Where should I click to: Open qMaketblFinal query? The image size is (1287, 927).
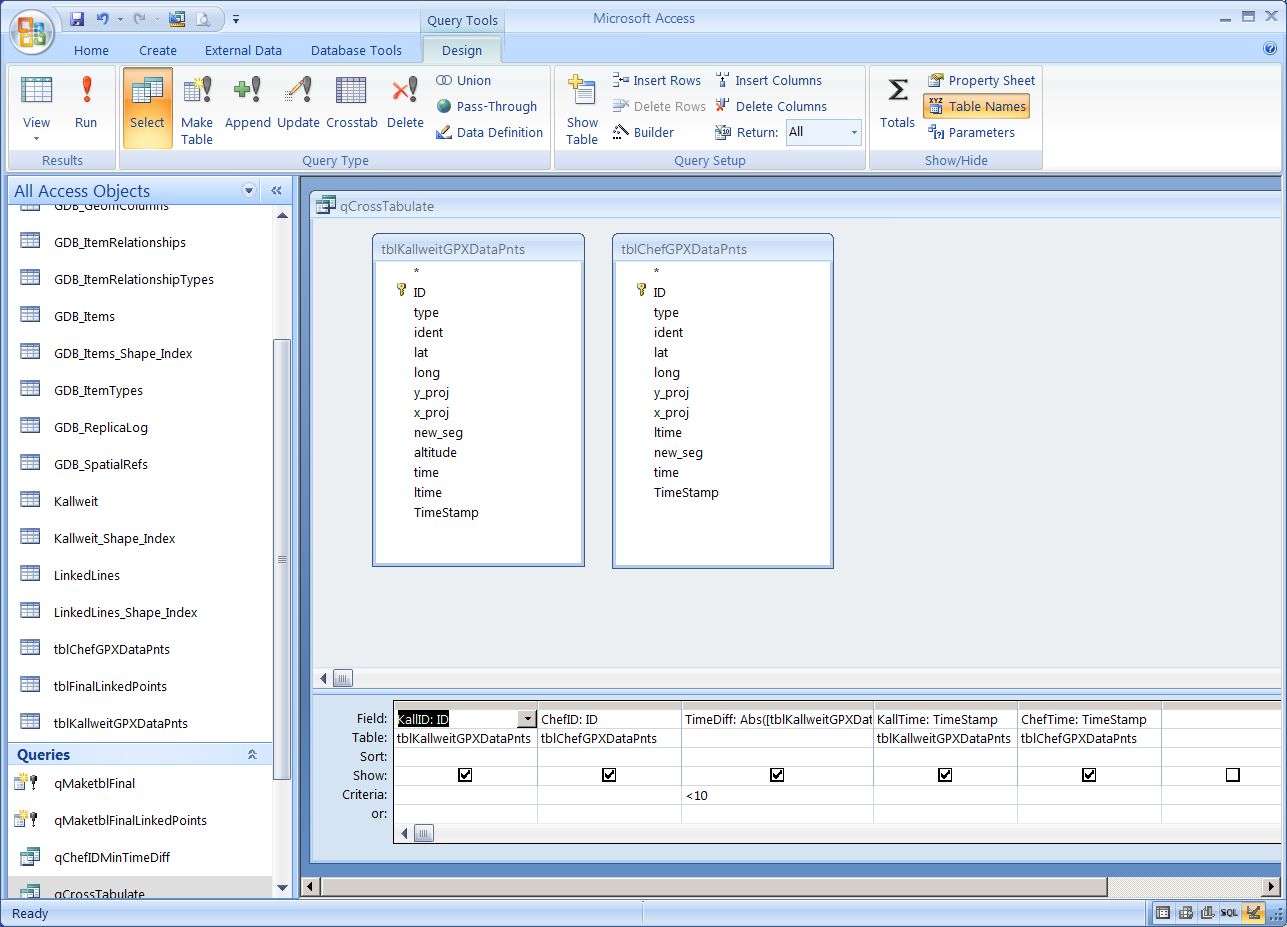pos(94,783)
